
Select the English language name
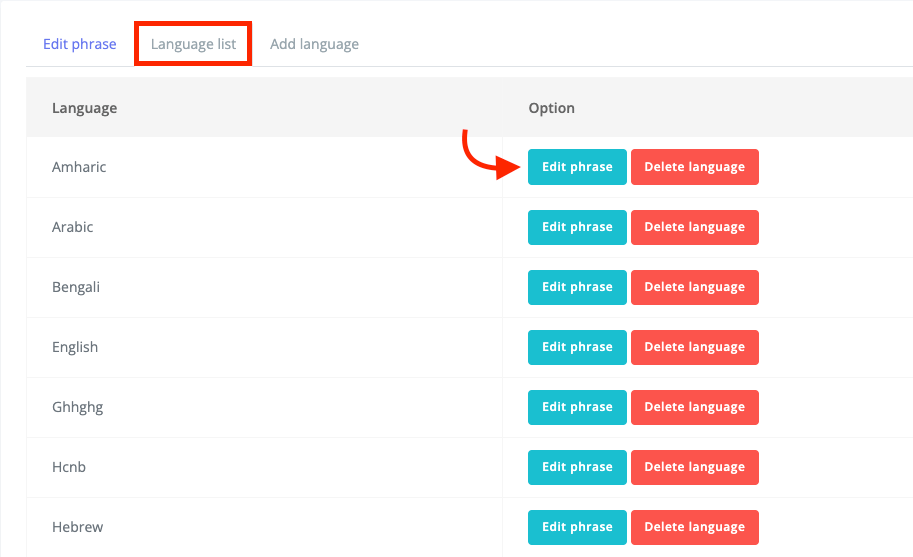click(75, 347)
